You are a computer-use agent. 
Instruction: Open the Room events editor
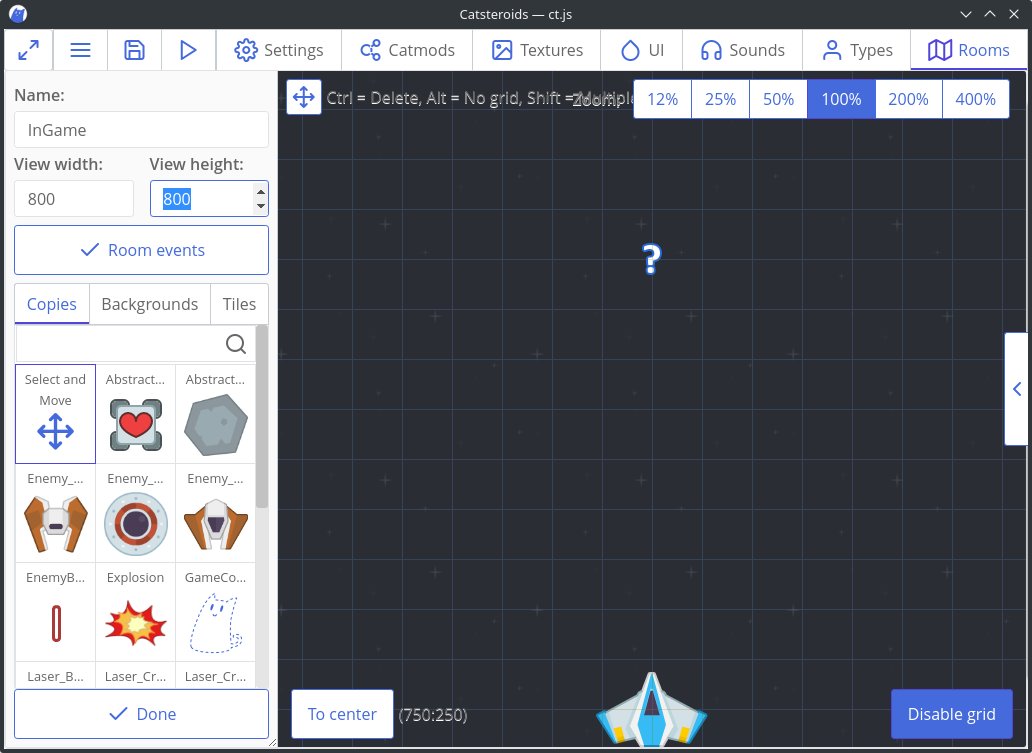[x=141, y=250]
